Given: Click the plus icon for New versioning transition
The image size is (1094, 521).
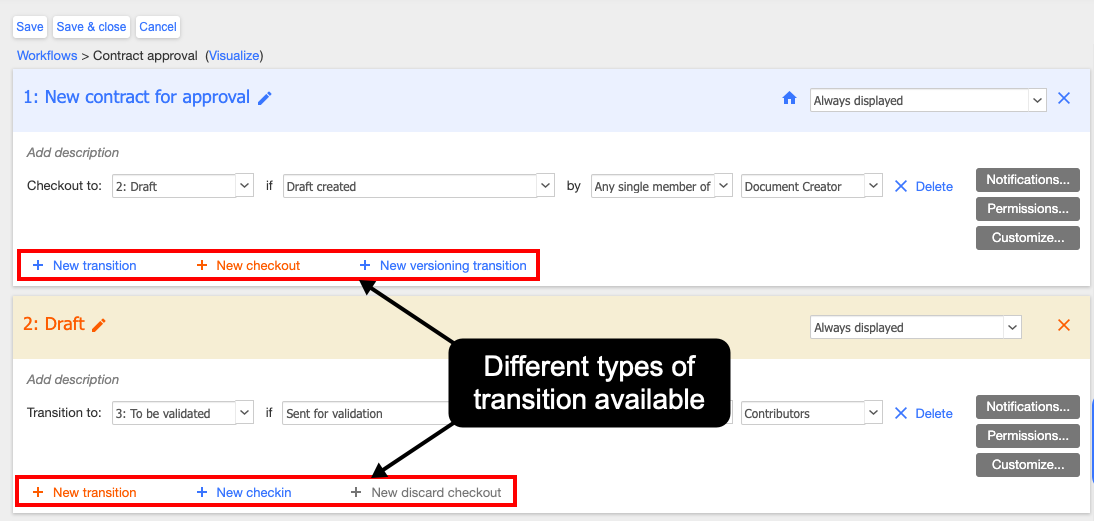Looking at the screenshot, I should 365,265.
